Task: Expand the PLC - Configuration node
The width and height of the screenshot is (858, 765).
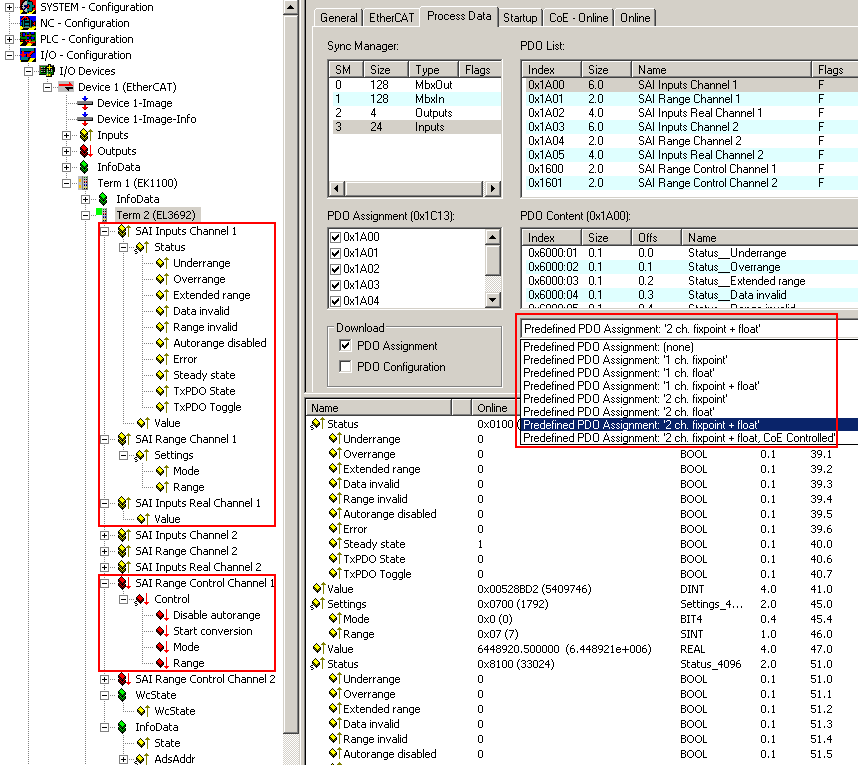Action: point(9,39)
